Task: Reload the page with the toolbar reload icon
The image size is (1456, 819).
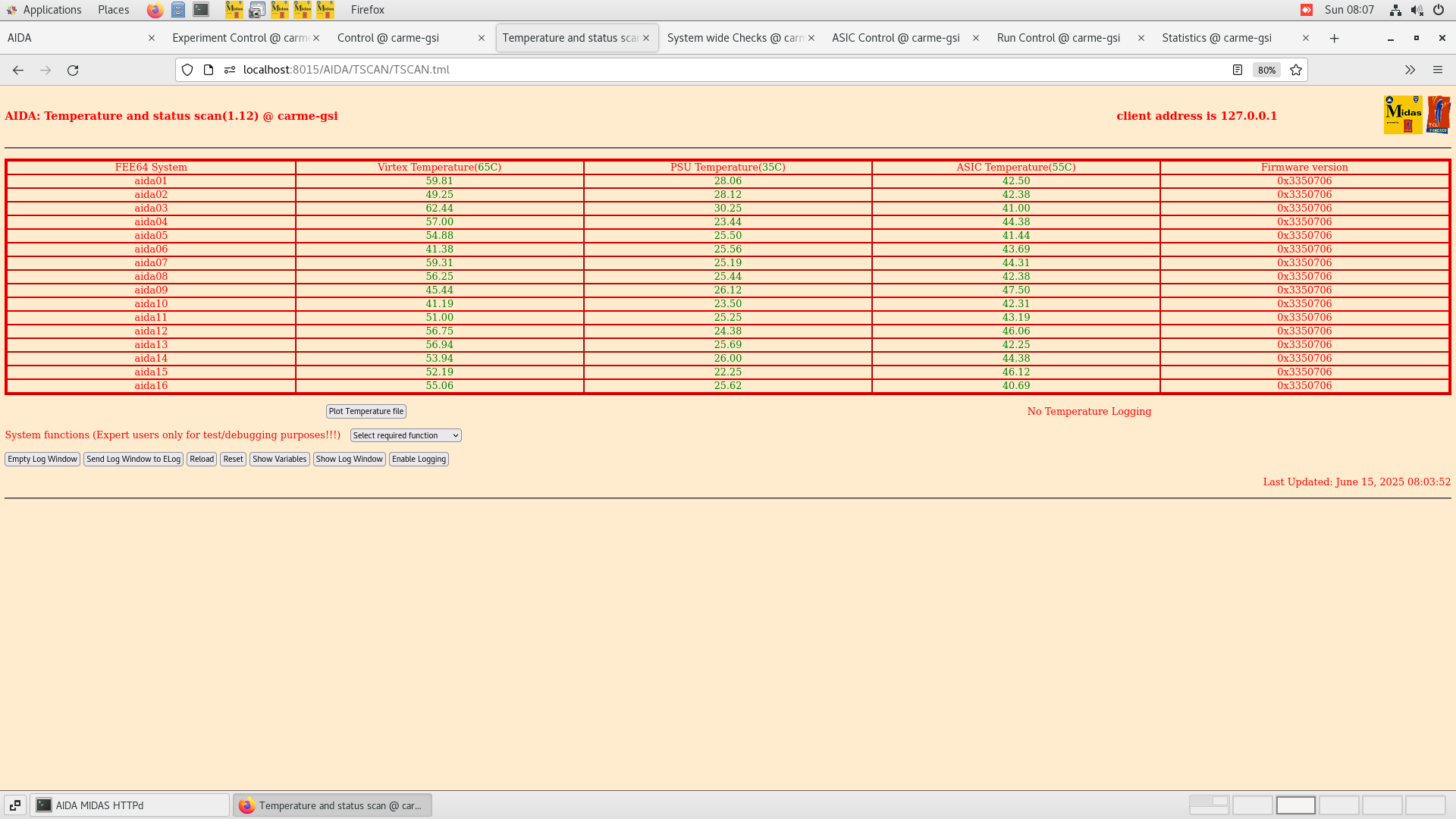Action: [x=73, y=70]
